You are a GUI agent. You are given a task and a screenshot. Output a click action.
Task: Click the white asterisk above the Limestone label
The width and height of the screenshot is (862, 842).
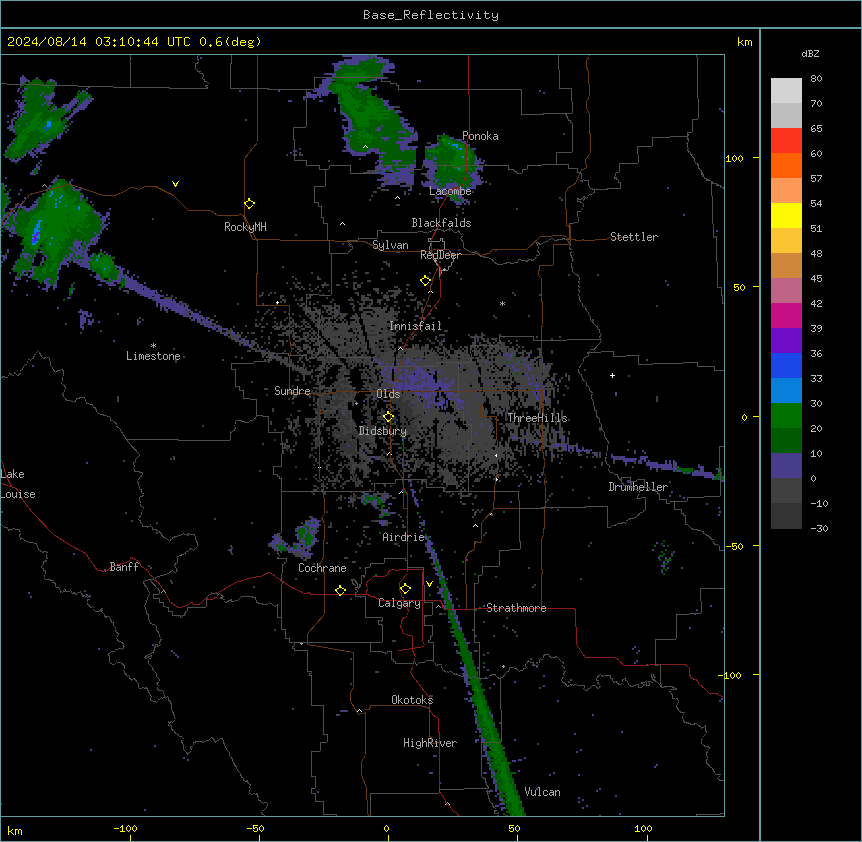(x=153, y=346)
